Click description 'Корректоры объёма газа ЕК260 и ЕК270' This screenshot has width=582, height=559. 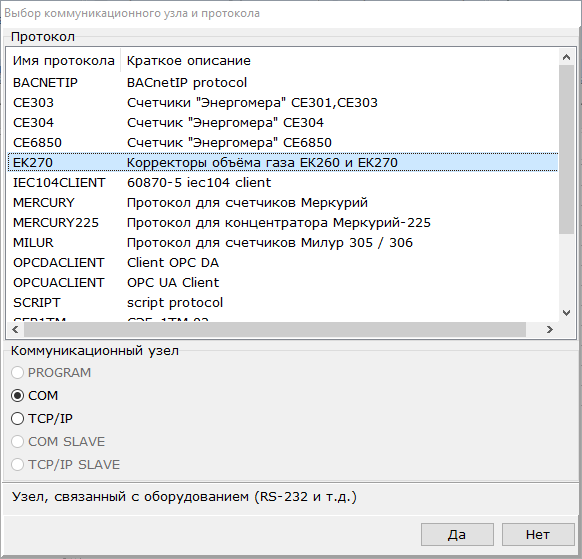click(x=262, y=163)
